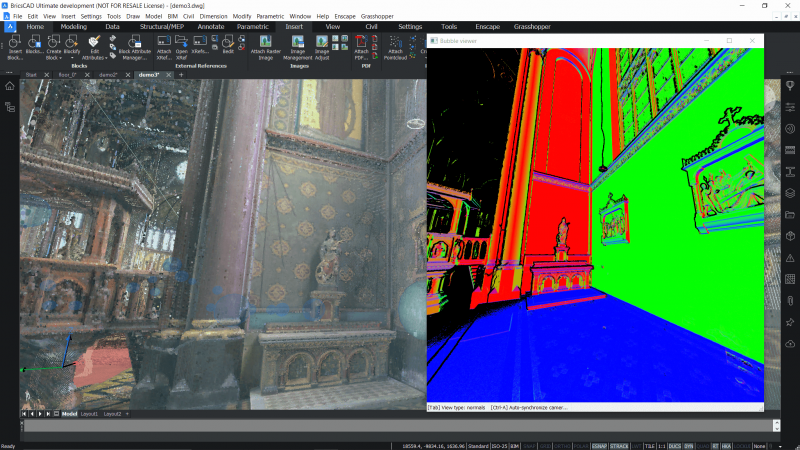Open the status bar options arrow
This screenshot has height=450, width=800.
tap(780, 446)
